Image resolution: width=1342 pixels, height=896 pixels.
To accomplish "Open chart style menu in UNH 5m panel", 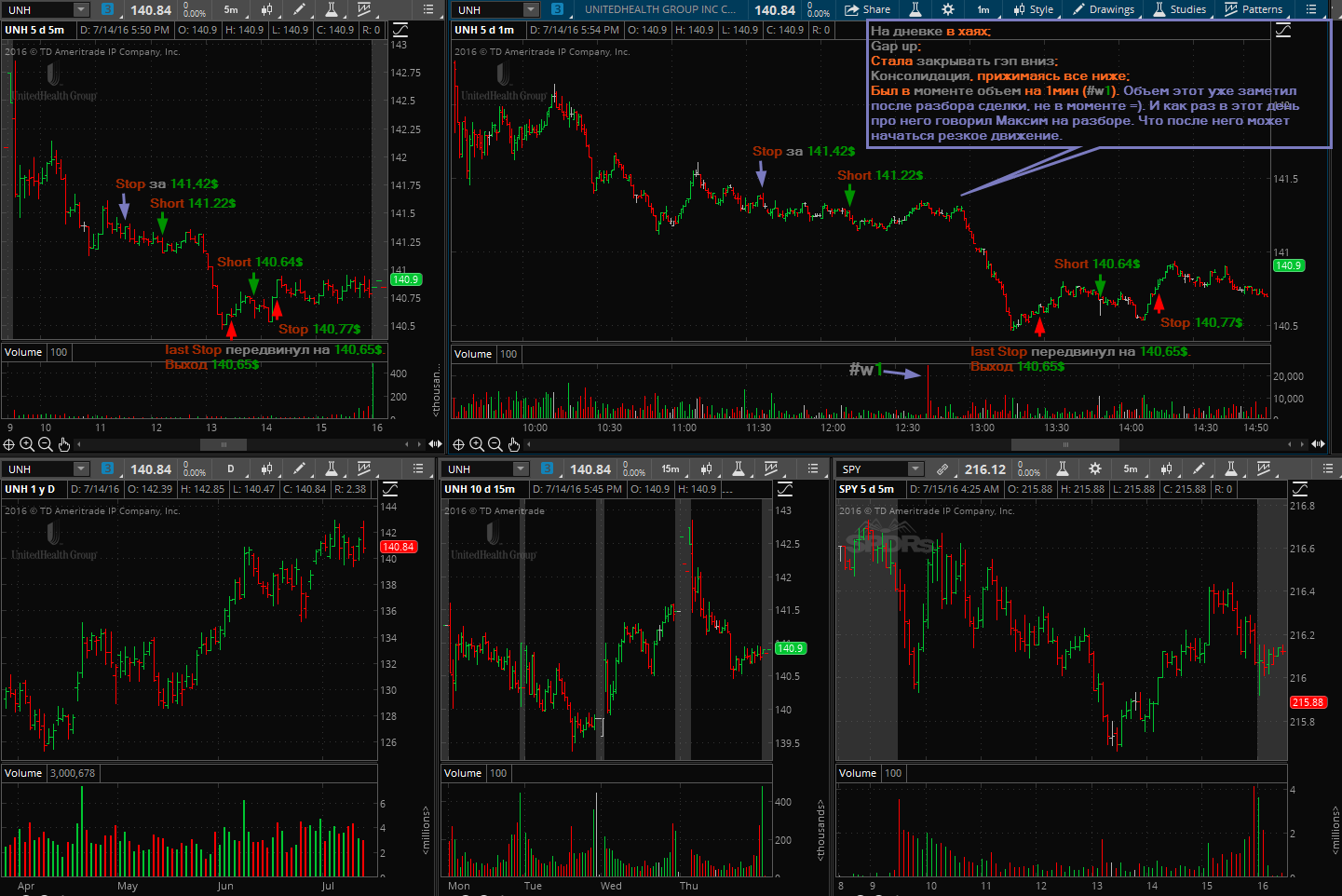I will tap(267, 9).
